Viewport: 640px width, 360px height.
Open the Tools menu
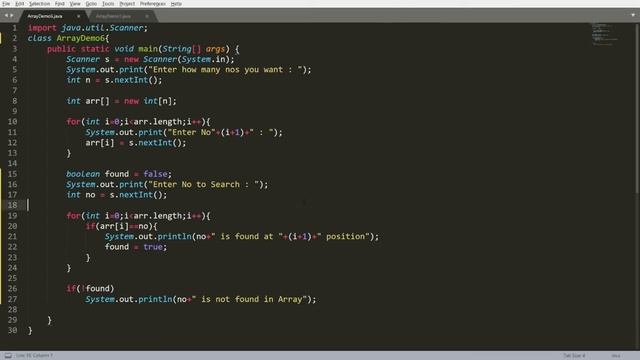click(108, 4)
